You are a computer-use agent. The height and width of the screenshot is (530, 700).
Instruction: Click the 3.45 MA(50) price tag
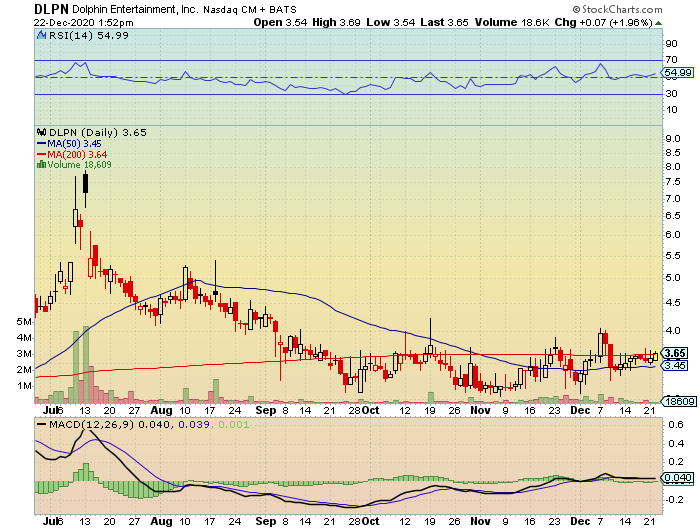[x=675, y=365]
